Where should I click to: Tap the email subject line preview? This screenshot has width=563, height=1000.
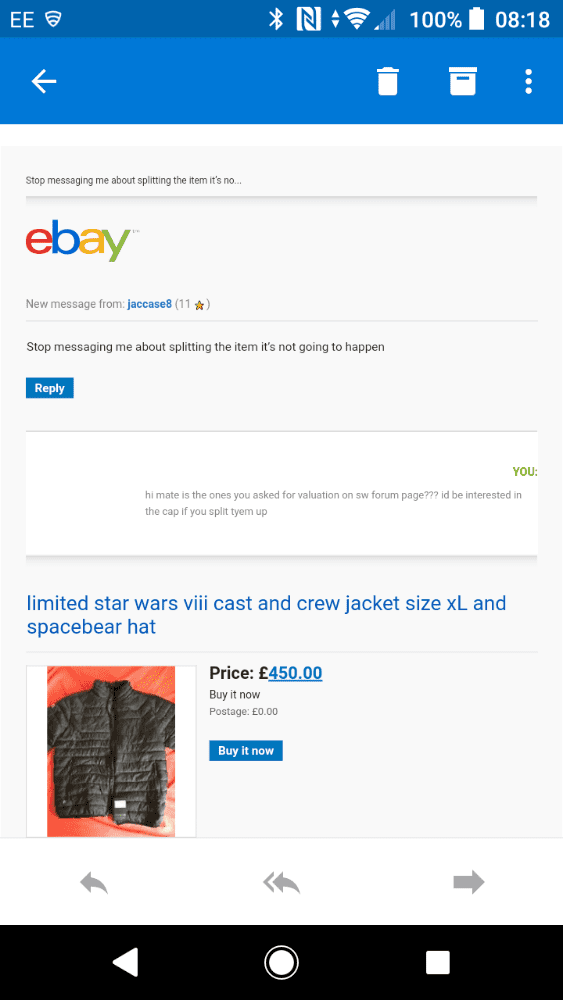(134, 180)
